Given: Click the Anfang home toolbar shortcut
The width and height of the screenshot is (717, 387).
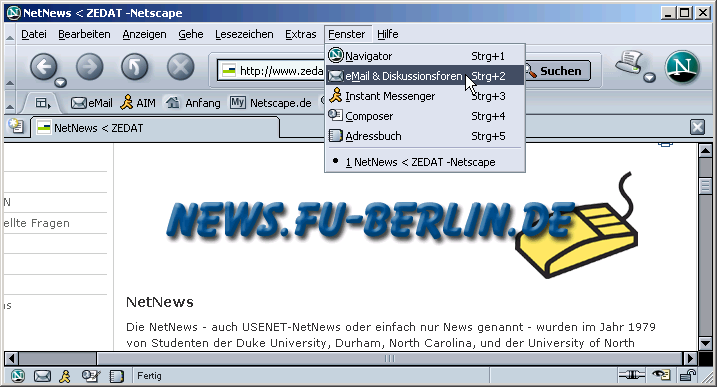Looking at the screenshot, I should [193, 103].
